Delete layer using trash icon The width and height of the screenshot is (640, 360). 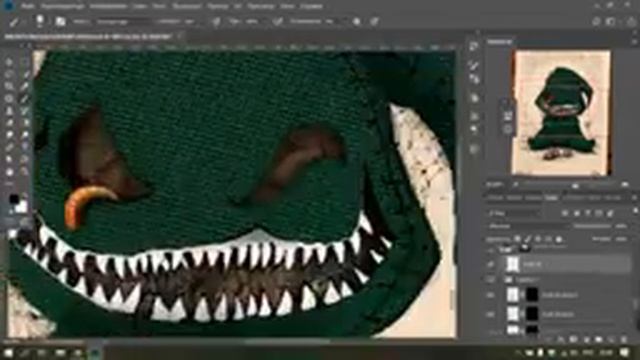624,340
